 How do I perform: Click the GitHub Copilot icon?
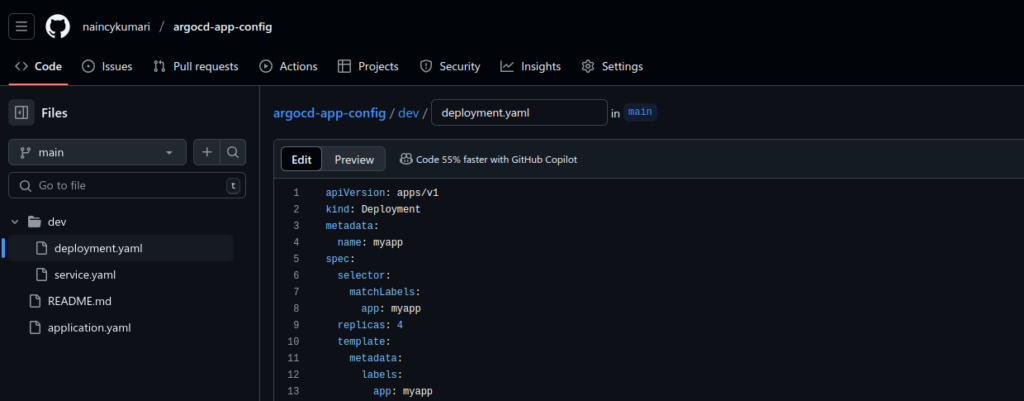coord(406,159)
